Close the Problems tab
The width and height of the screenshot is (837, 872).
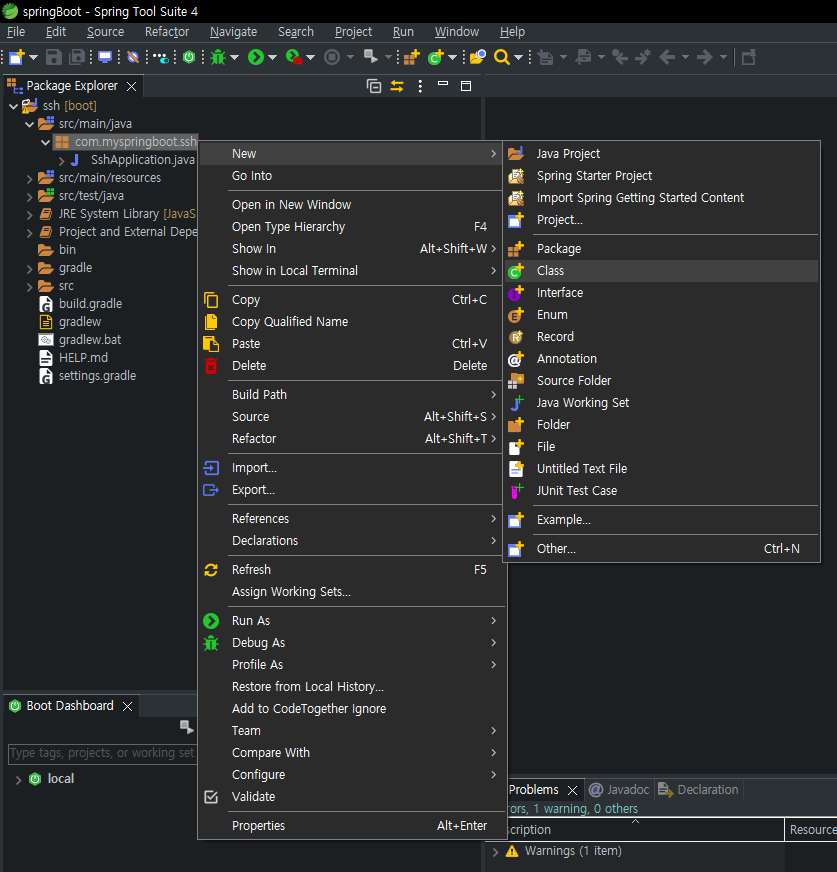click(572, 790)
